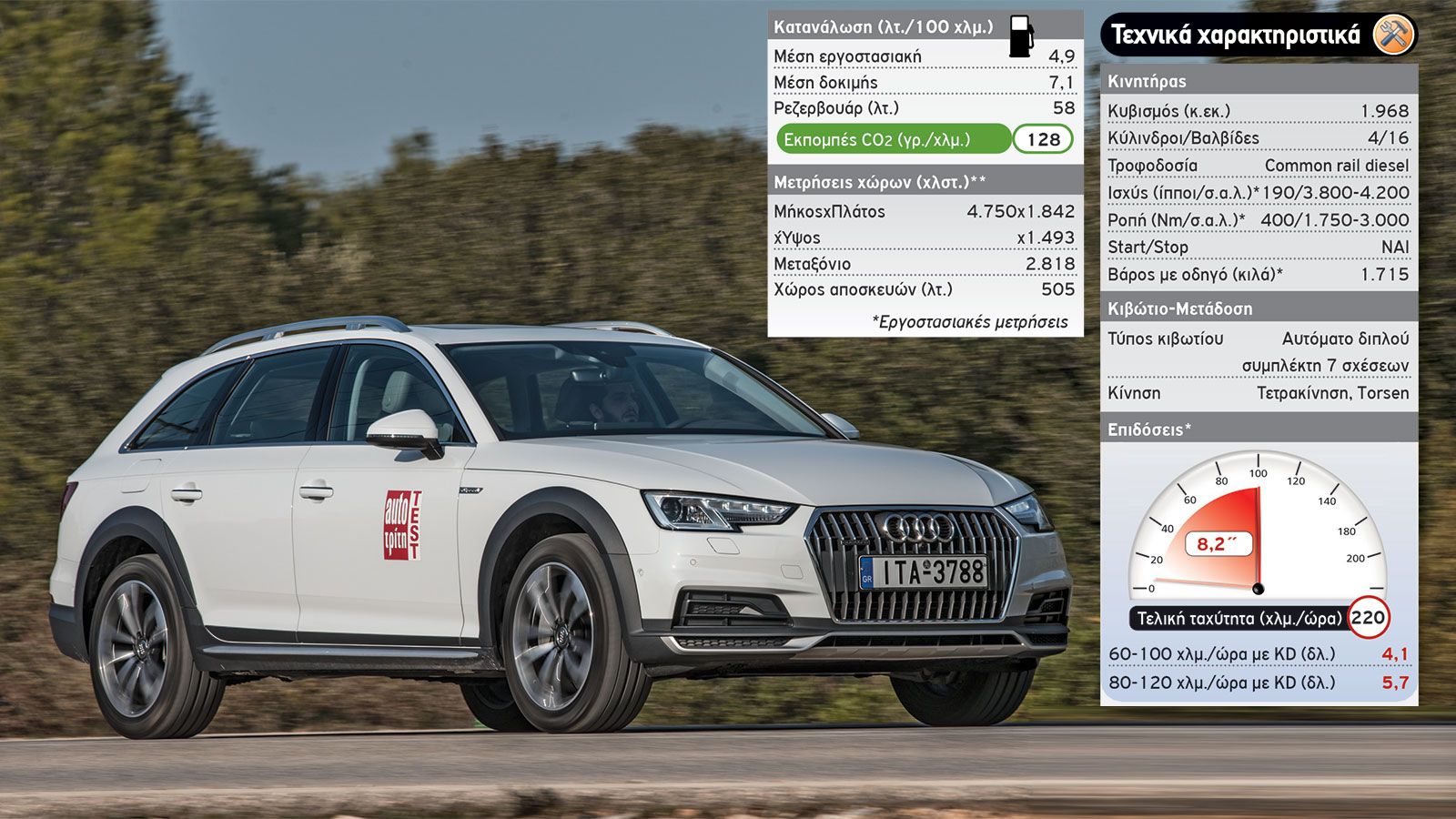Click the Μεταξόνιο label
Image resolution: width=1456 pixels, height=819 pixels.
coord(812,264)
